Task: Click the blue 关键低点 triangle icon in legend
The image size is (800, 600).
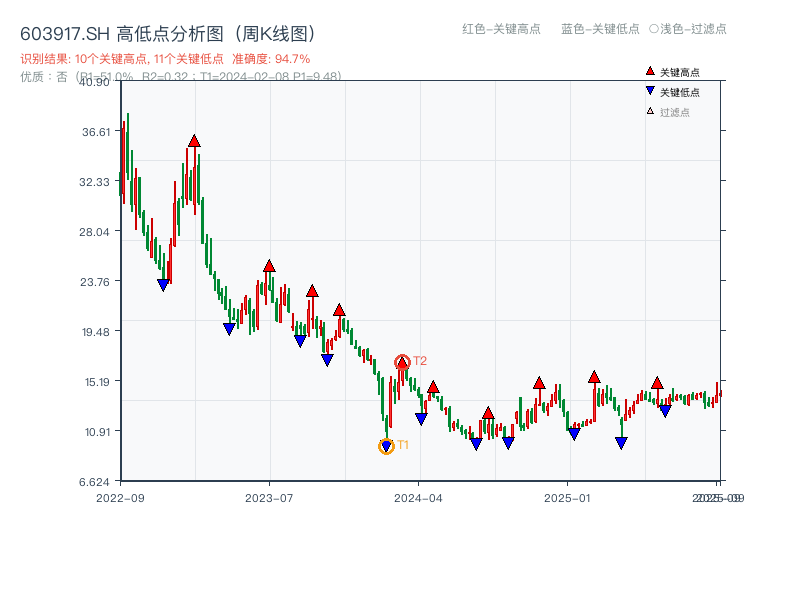Action: (x=649, y=88)
